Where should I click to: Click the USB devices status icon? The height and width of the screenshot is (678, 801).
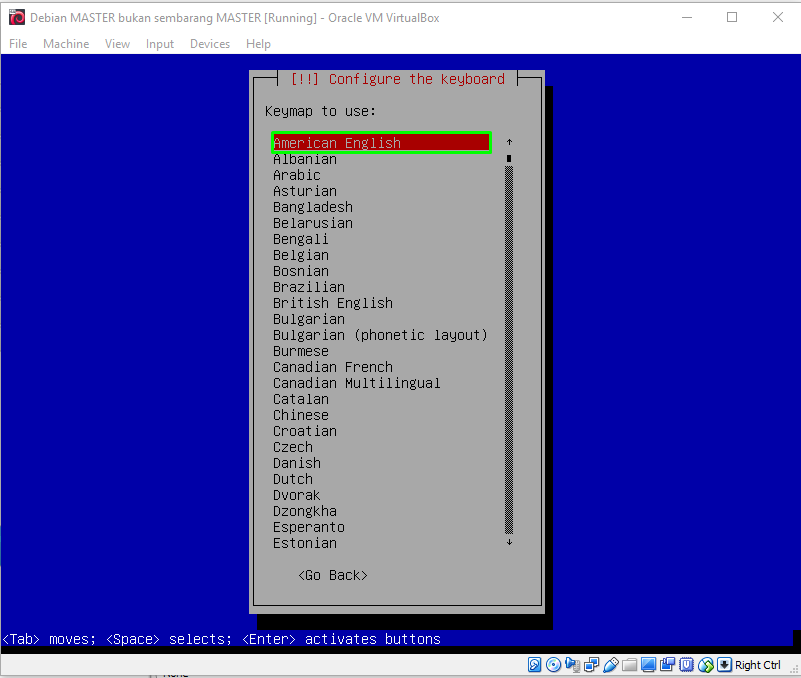(610, 664)
